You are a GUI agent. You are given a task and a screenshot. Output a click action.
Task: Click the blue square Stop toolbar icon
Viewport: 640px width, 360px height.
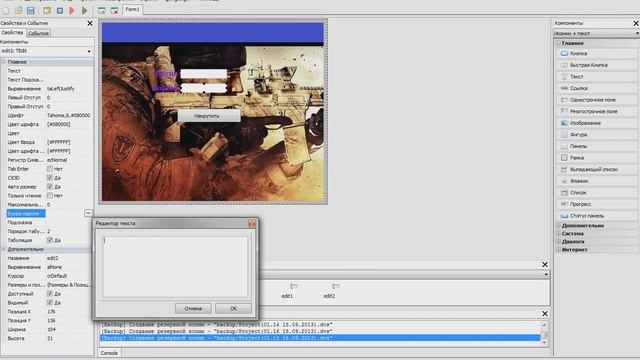coord(60,10)
